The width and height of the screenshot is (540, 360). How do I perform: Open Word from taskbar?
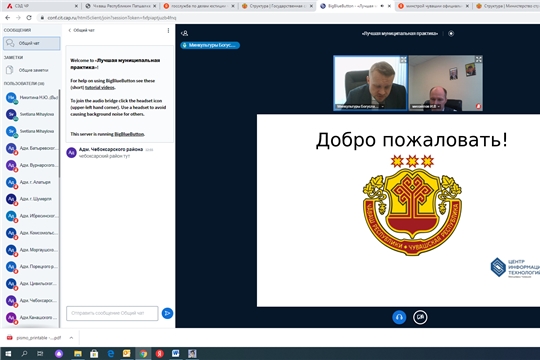176,353
